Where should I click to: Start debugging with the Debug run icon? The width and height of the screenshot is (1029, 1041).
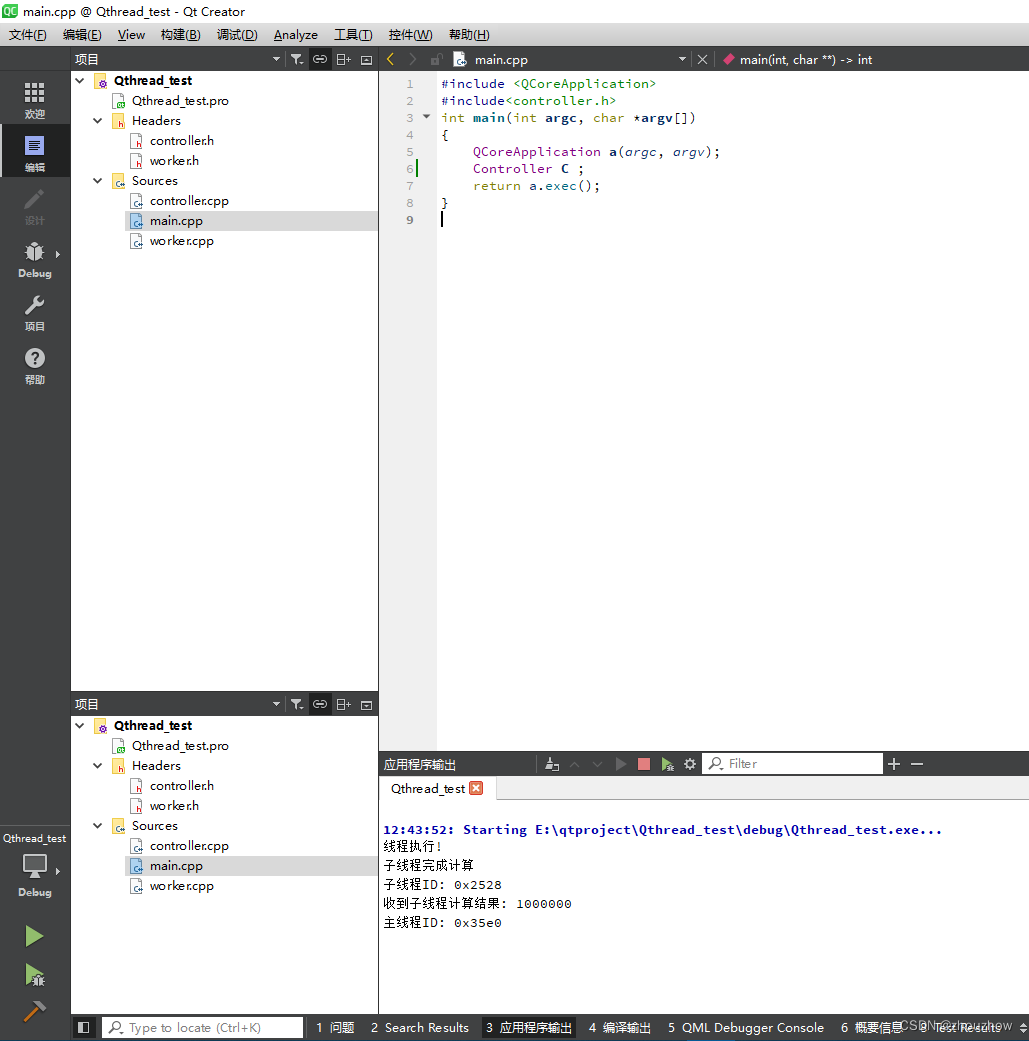[34, 975]
